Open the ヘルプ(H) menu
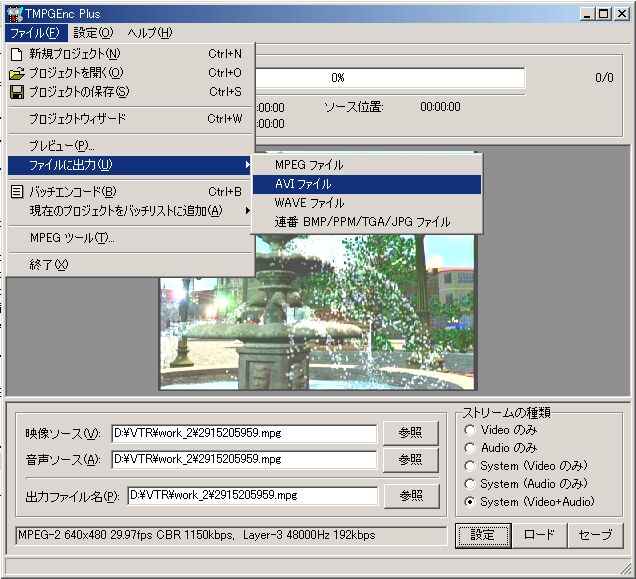 (150, 33)
